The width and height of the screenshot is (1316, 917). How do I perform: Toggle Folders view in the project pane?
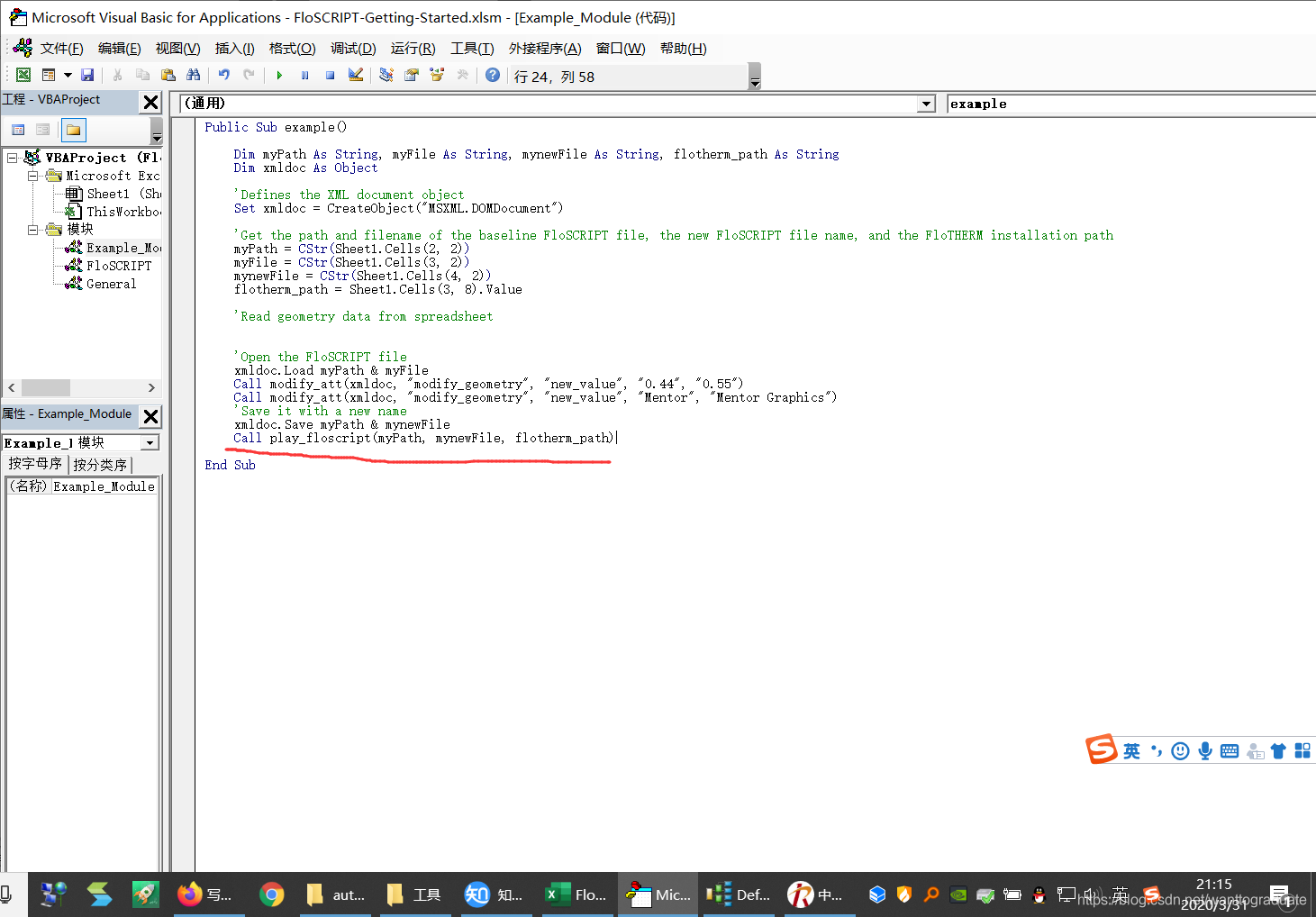pyautogui.click(x=74, y=130)
